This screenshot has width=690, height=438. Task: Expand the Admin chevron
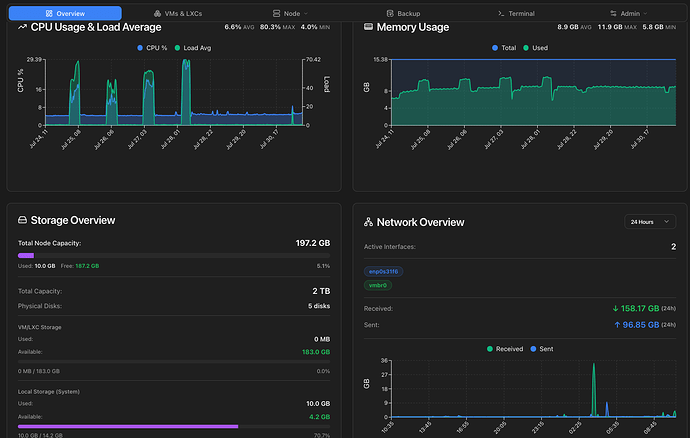646,14
